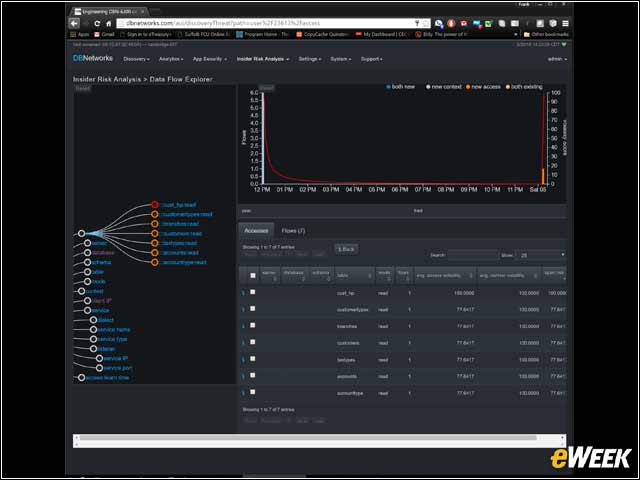Click the page horizontal scrollbar
640x480 pixels.
(x=308, y=438)
